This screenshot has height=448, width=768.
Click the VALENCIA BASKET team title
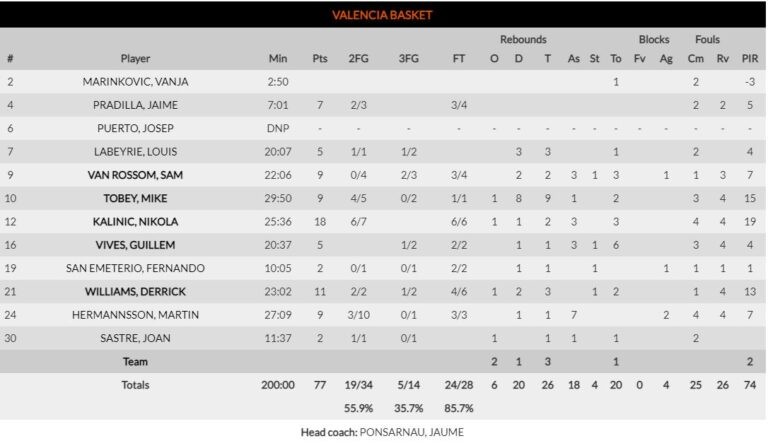[x=383, y=15]
